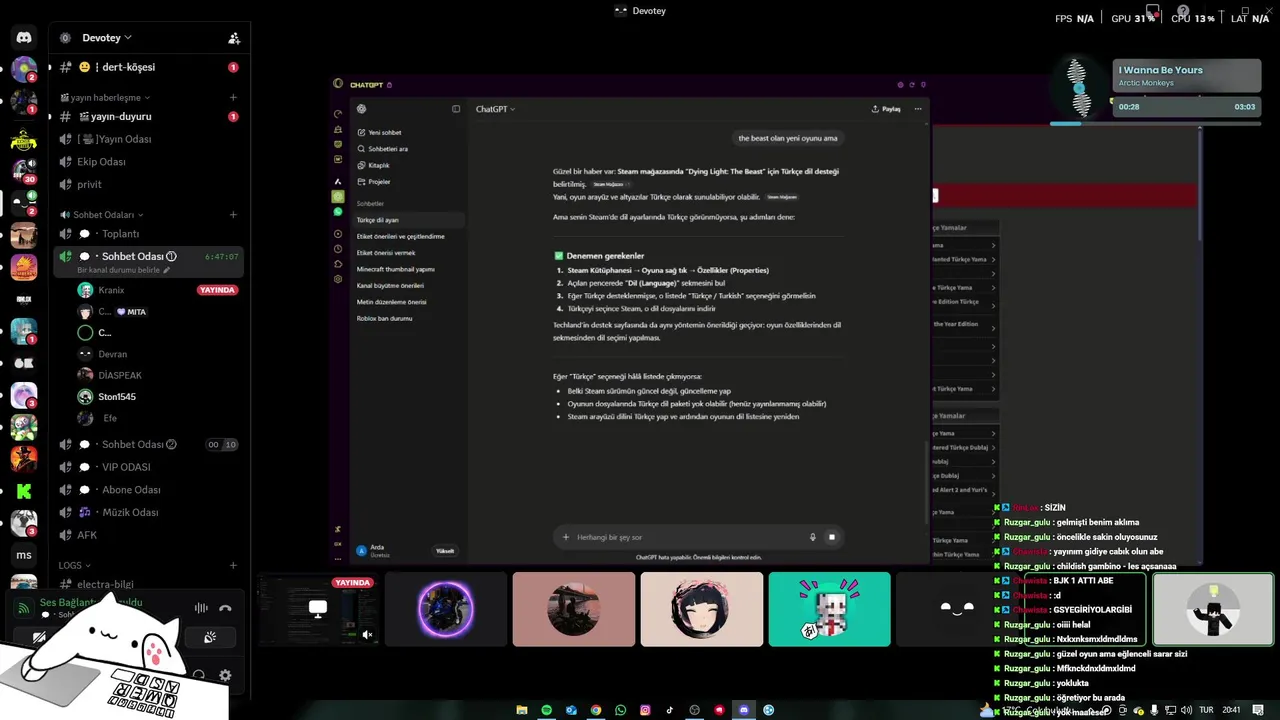The width and height of the screenshot is (1280, 720).
Task: Open Discord direct messages home icon
Action: click(24, 37)
